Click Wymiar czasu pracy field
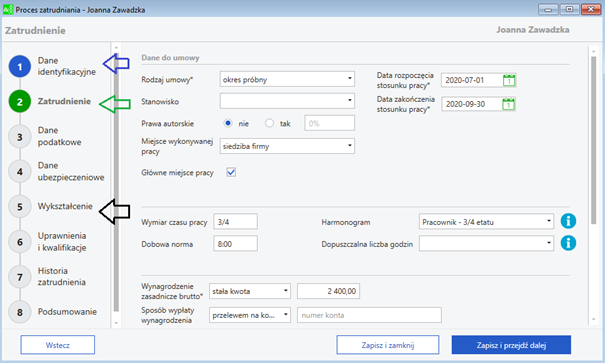Screen dimensions: 605x363 tap(235, 222)
